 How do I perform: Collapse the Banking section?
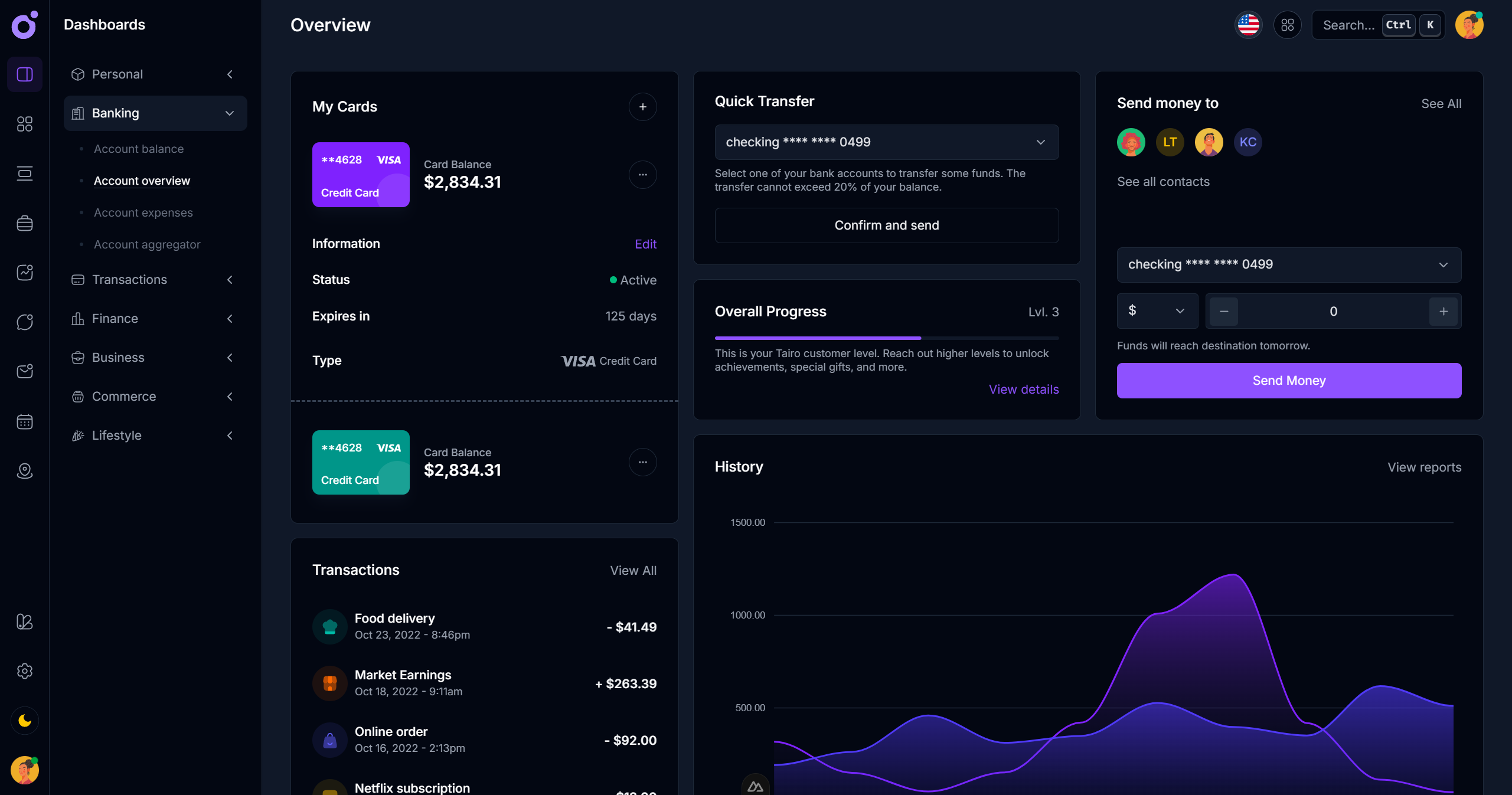[x=229, y=113]
